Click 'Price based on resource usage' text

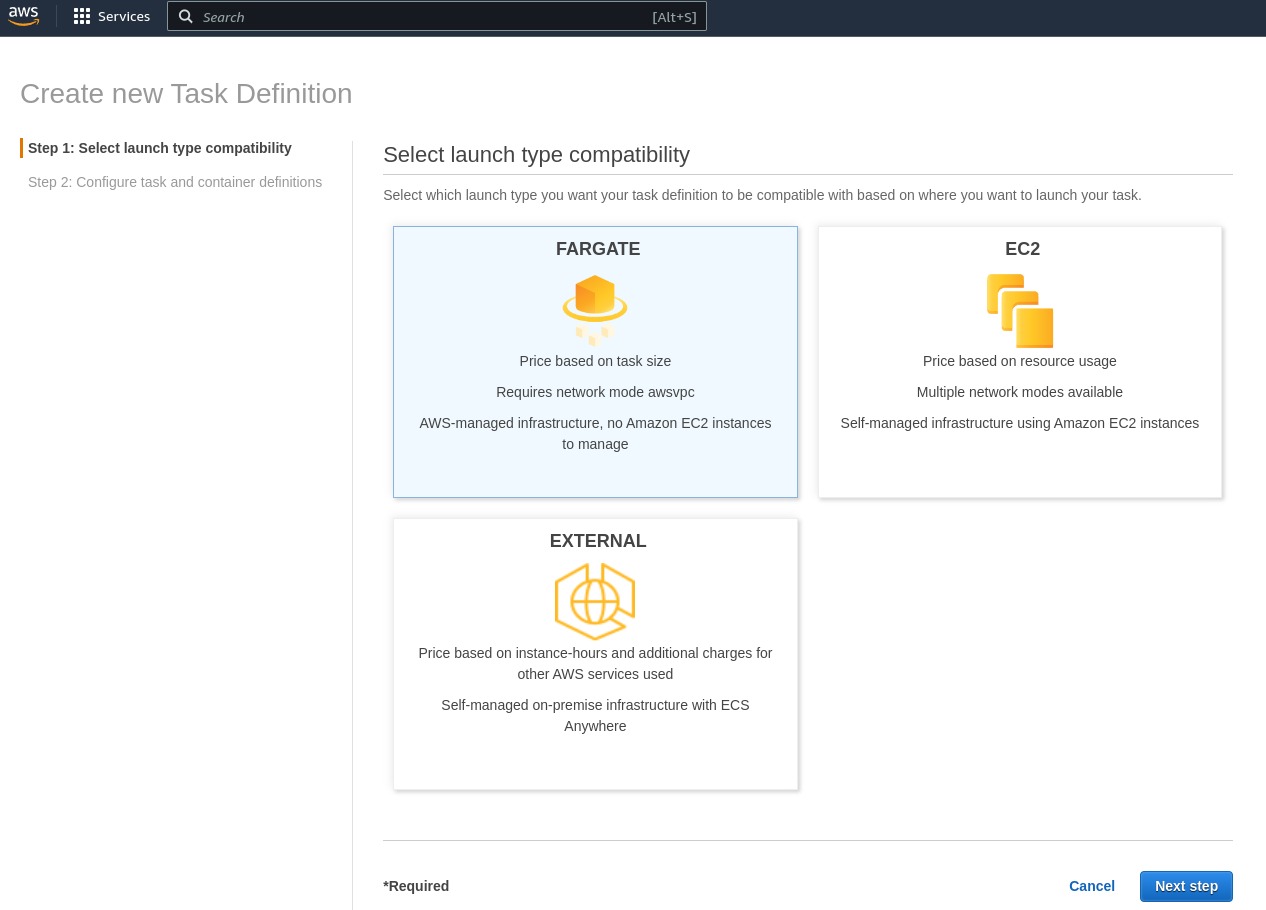click(x=1020, y=361)
